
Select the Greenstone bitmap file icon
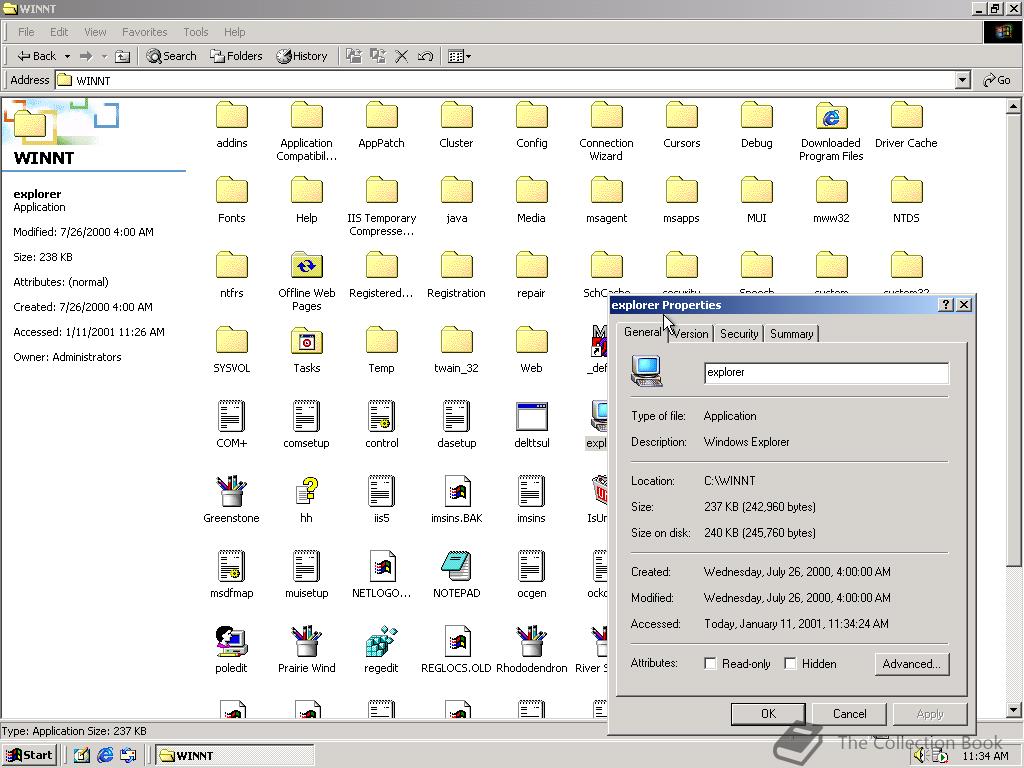[x=231, y=492]
